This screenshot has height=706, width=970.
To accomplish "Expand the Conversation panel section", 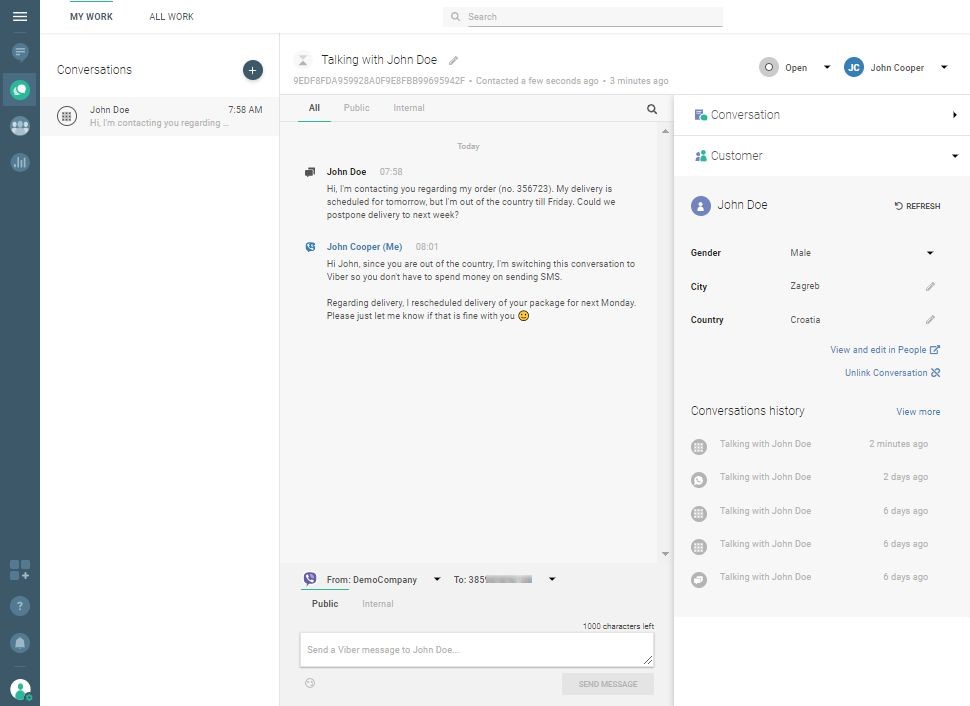I will (955, 115).
